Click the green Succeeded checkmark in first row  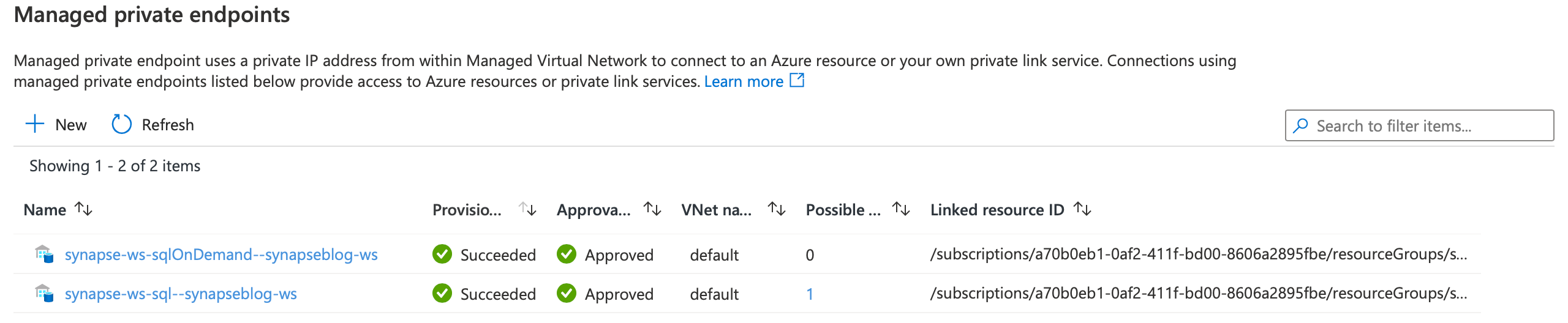click(x=442, y=254)
